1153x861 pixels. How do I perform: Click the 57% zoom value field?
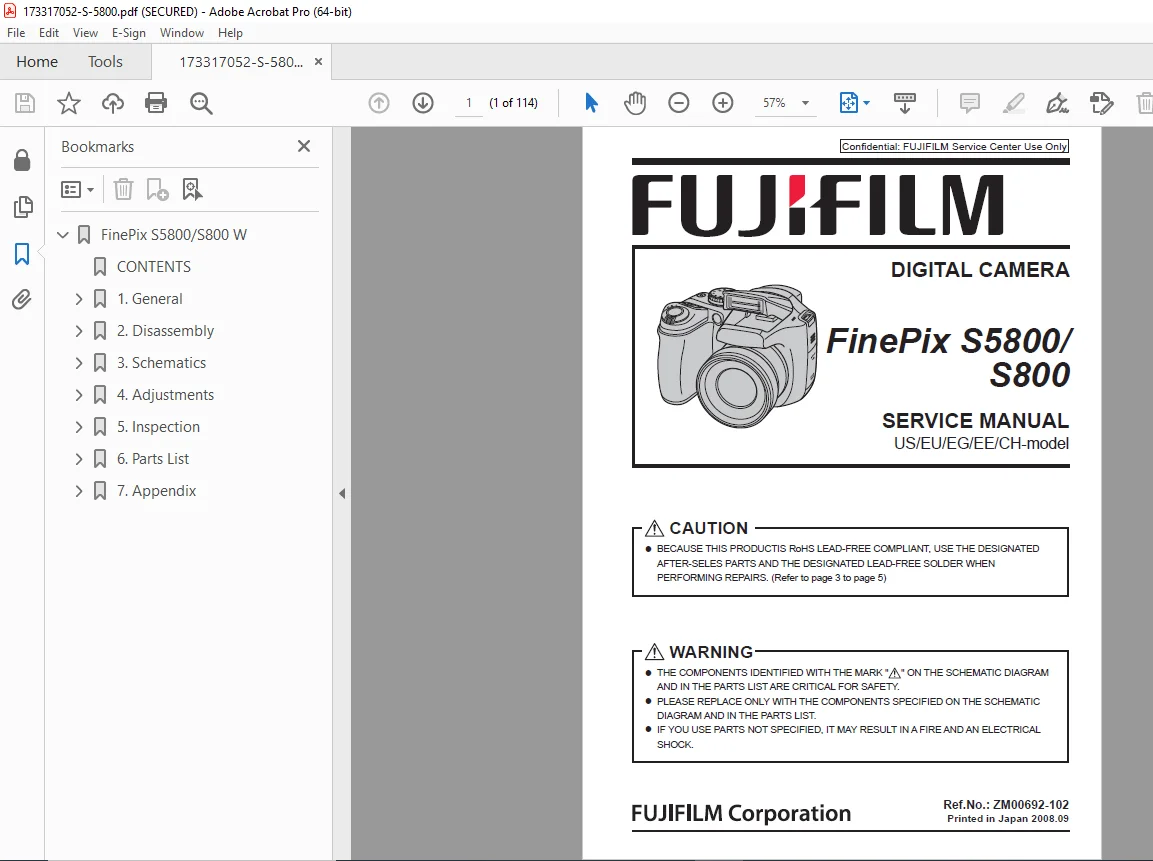[774, 103]
